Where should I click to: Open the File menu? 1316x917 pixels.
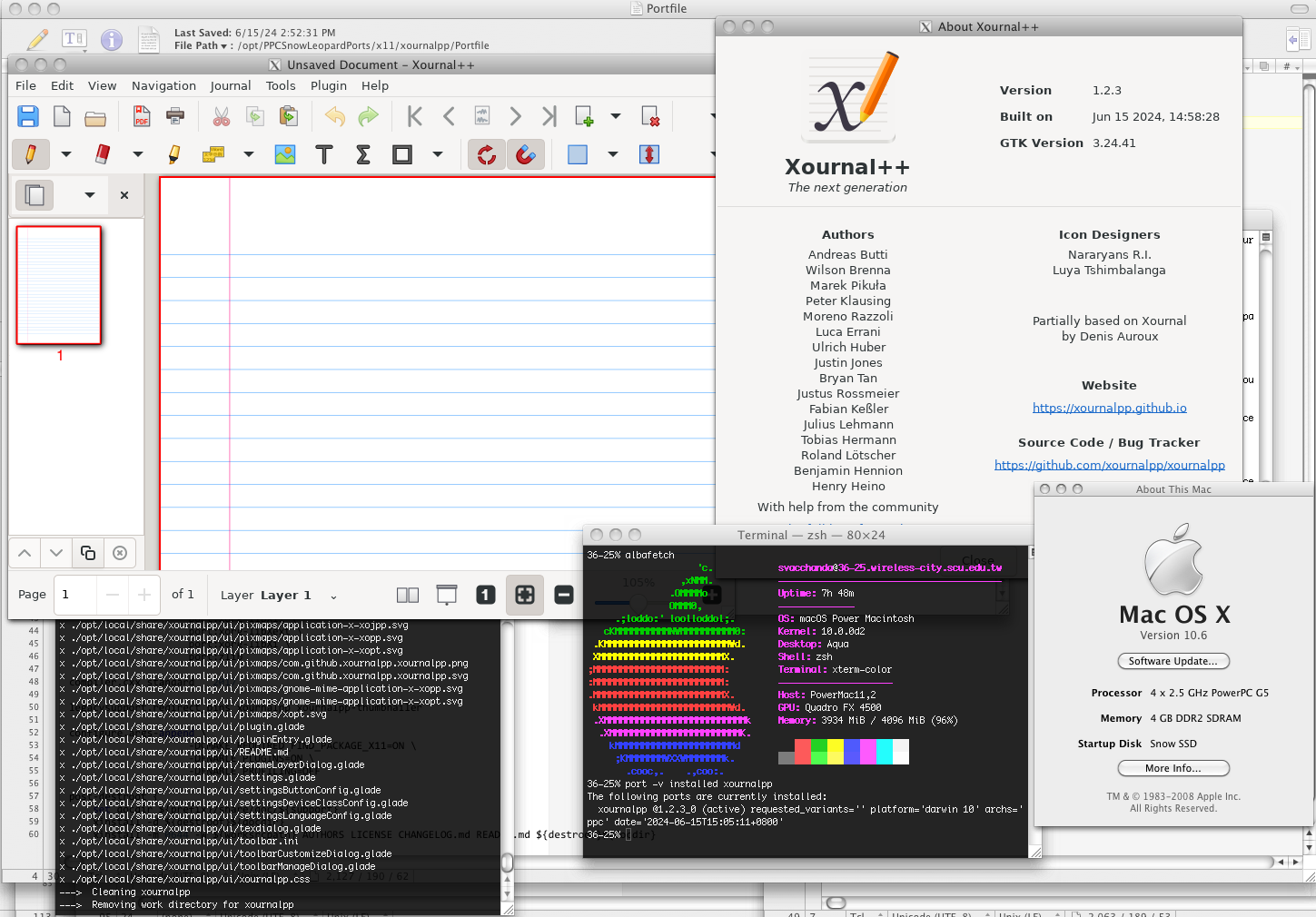(26, 85)
